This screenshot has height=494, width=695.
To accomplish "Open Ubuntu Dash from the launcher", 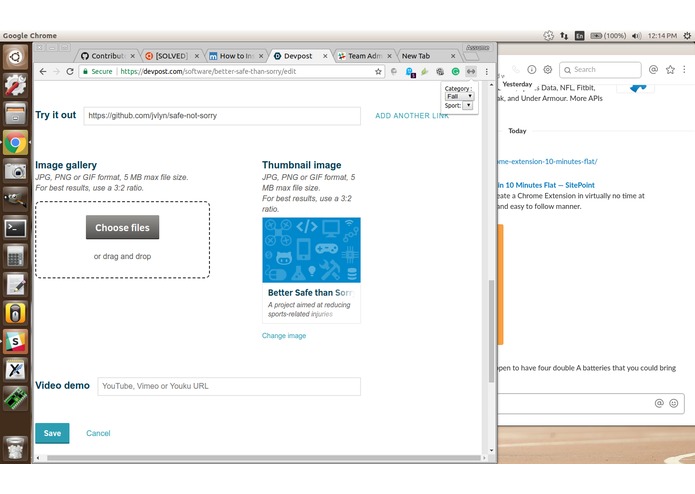I will pos(16,57).
